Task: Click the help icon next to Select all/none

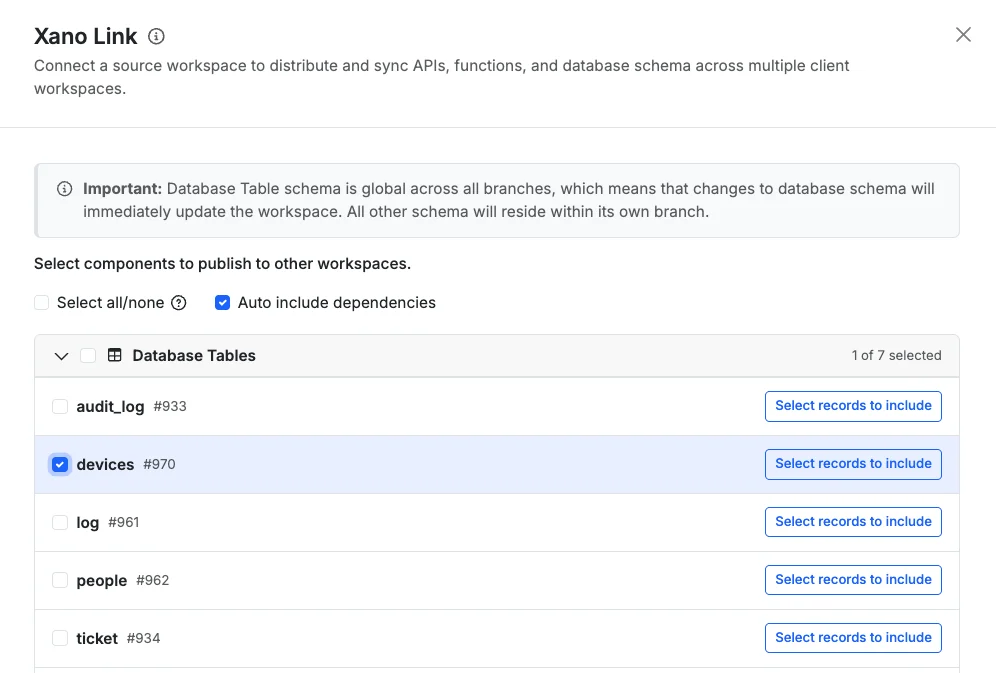Action: point(179,303)
